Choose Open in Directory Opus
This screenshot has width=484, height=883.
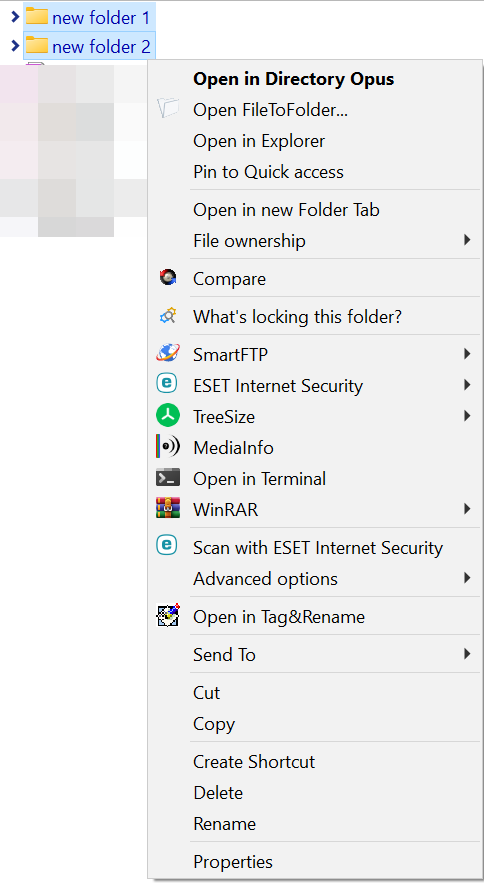pyautogui.click(x=294, y=79)
